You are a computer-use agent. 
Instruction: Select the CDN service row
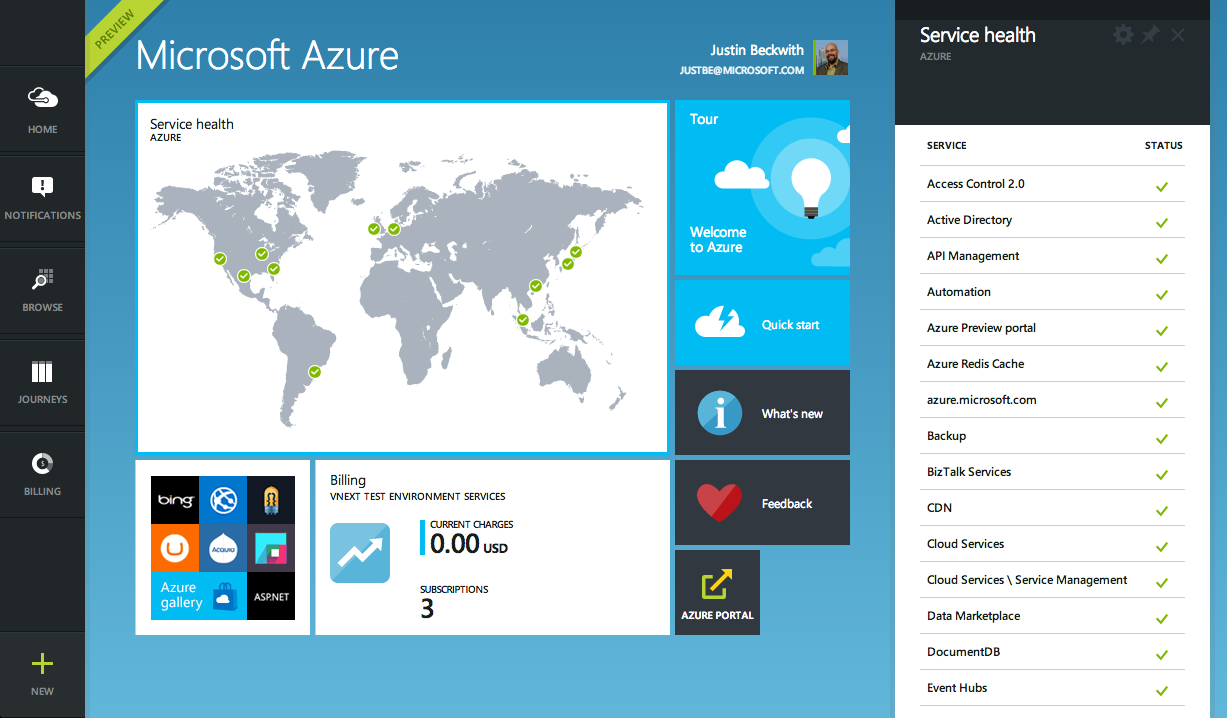(x=1052, y=508)
